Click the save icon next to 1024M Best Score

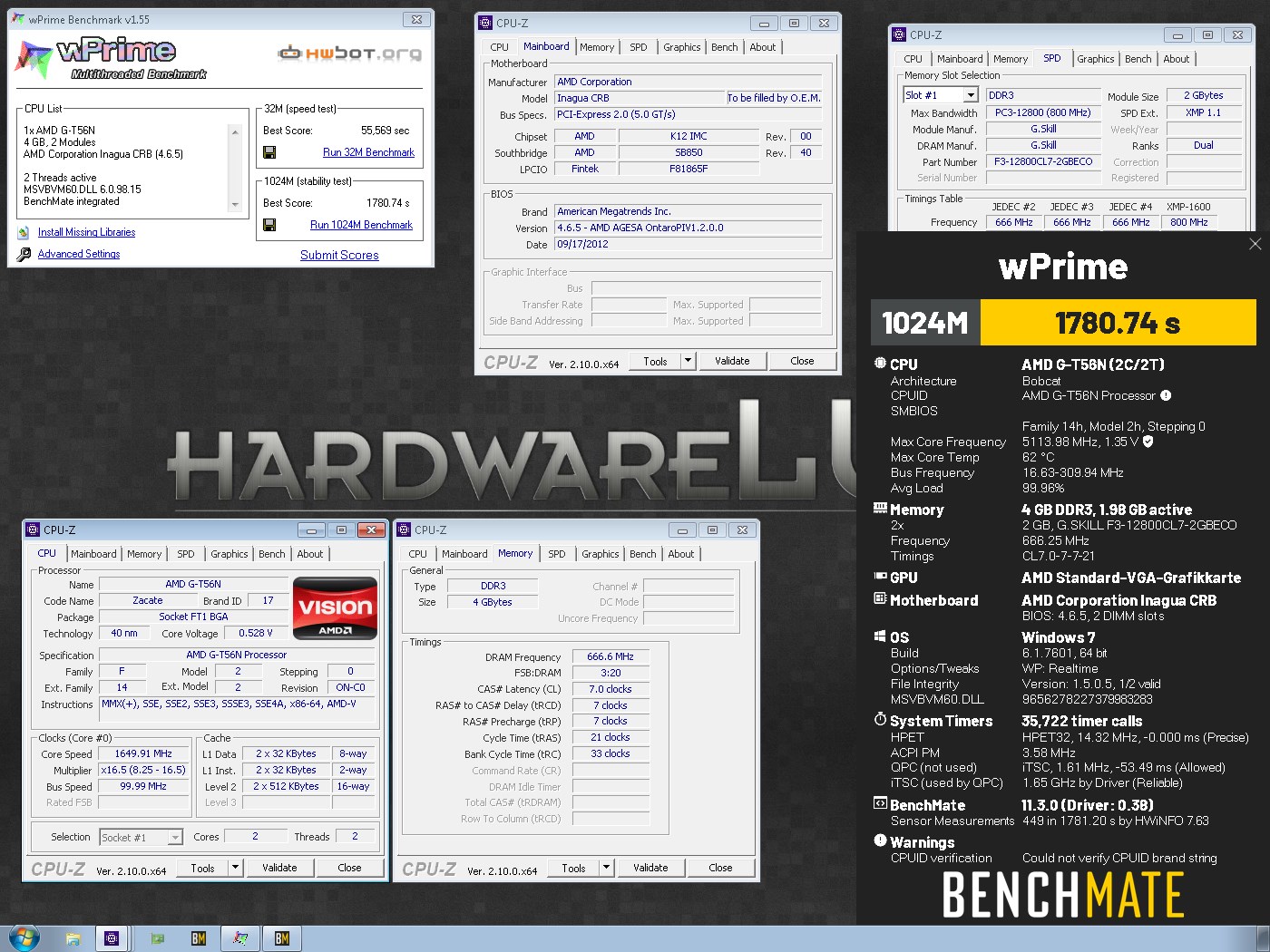tap(269, 225)
